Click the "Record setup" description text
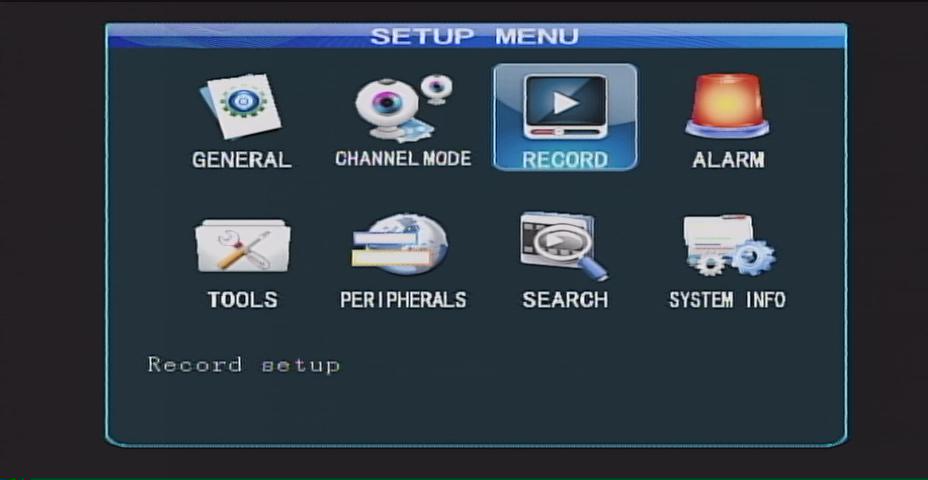Screen dimensions: 928x480 (244, 365)
